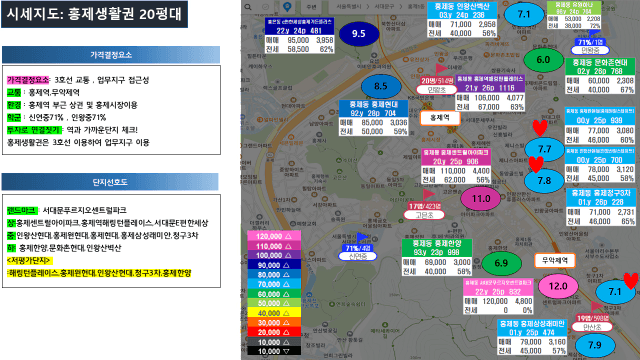Image resolution: width=640 pixels, height=360 pixels.
Task: Click the 인왕중 school label
Action: 590,50
